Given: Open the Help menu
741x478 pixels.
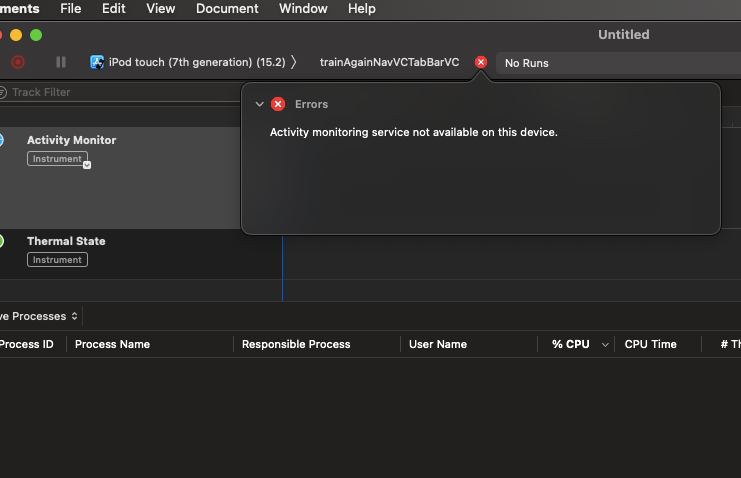Looking at the screenshot, I should click(362, 9).
